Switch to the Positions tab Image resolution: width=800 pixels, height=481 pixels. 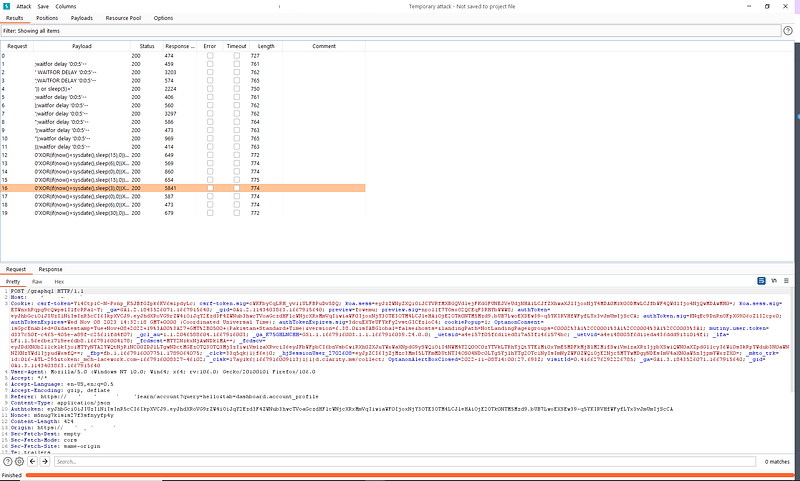point(47,18)
